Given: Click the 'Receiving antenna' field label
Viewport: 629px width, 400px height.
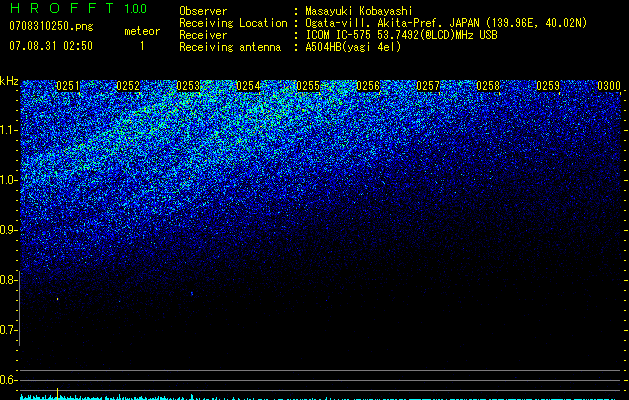Looking at the screenshot, I should point(230,47).
